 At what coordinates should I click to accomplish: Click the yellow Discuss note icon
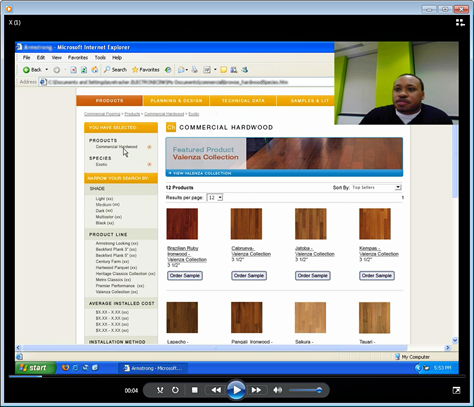(224, 70)
